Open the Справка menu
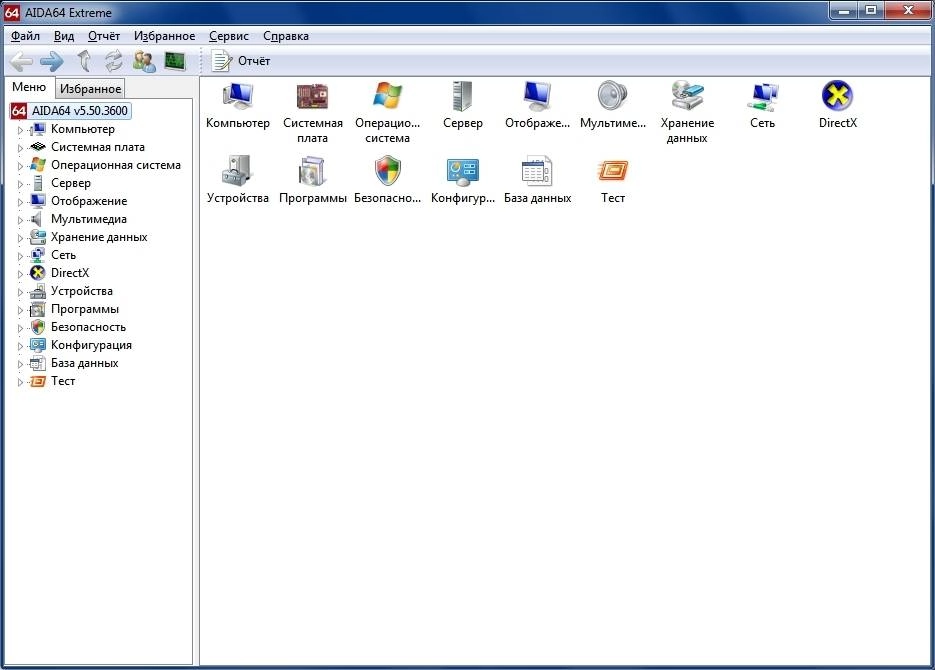935x670 pixels. coord(286,36)
